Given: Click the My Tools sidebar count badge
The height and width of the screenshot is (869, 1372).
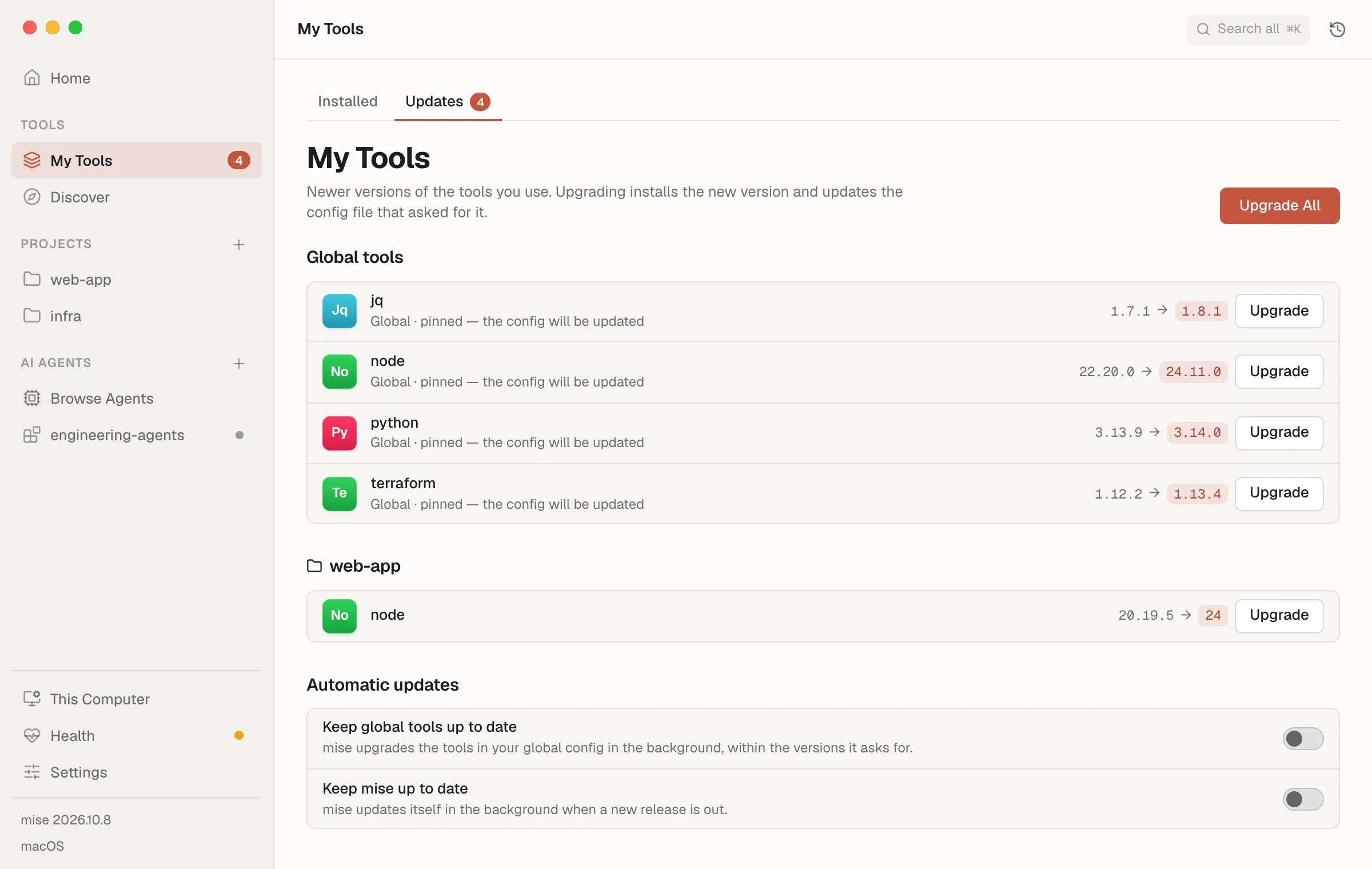Looking at the screenshot, I should tap(239, 160).
